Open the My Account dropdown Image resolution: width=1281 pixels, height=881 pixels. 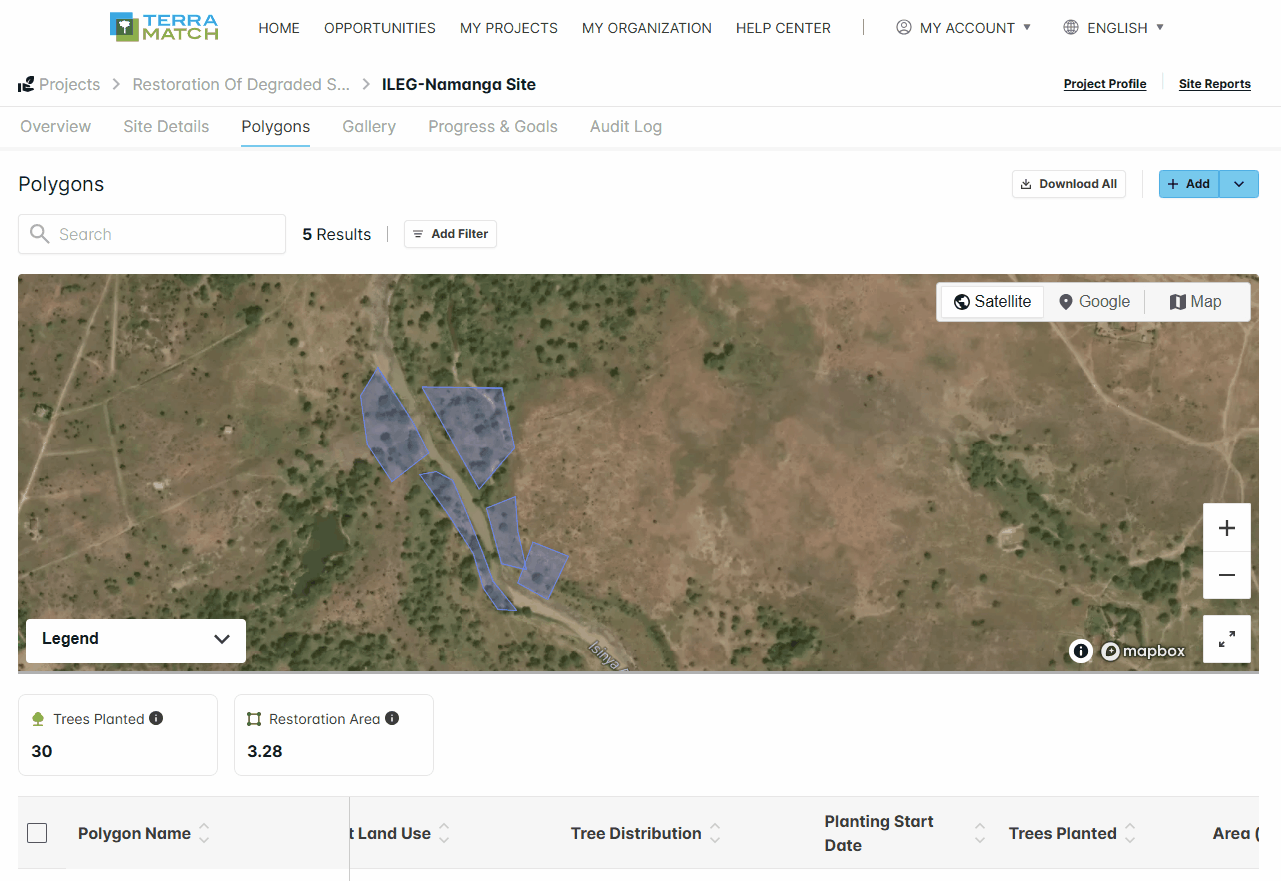point(964,28)
